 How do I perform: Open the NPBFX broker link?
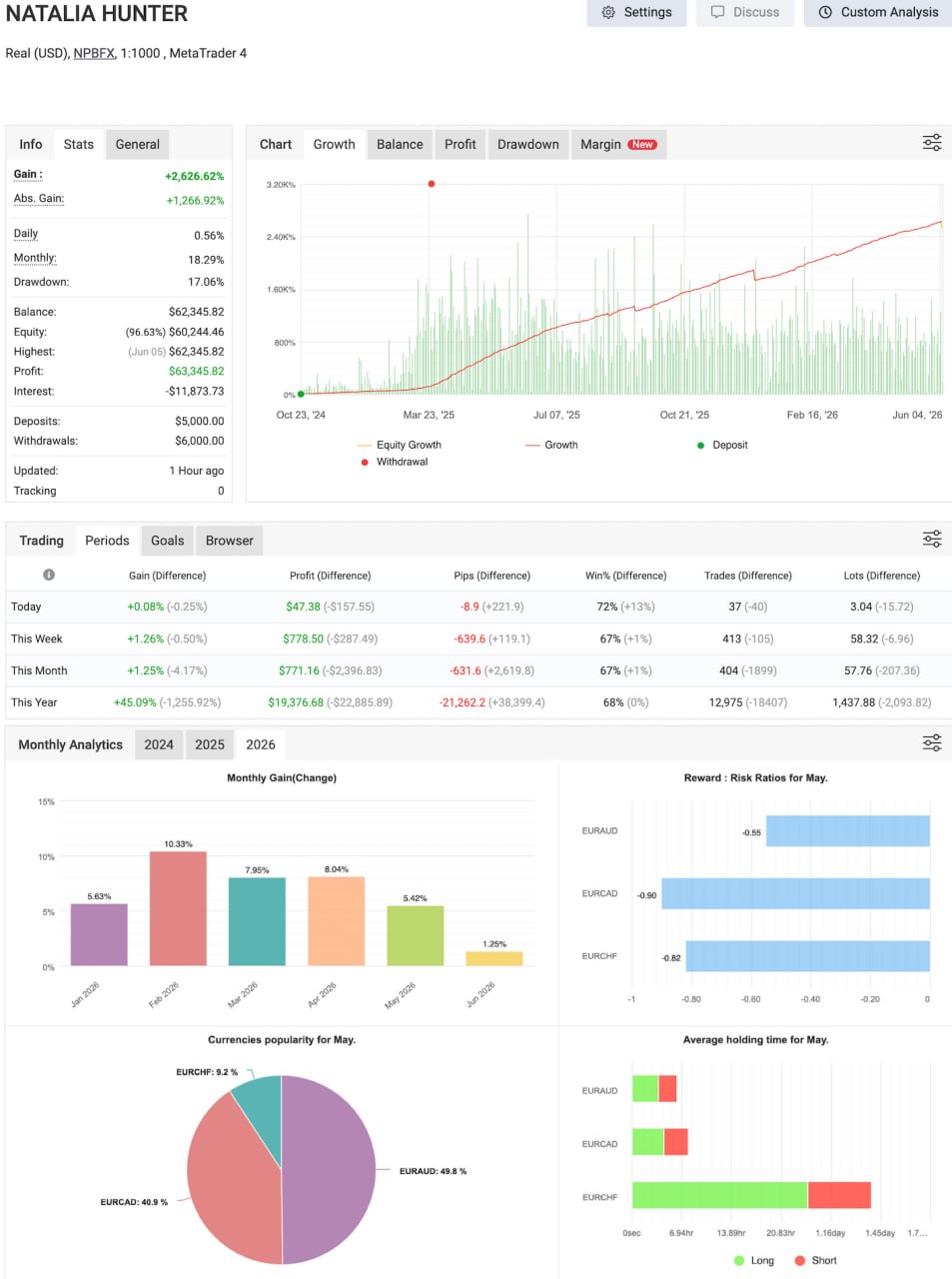click(94, 53)
